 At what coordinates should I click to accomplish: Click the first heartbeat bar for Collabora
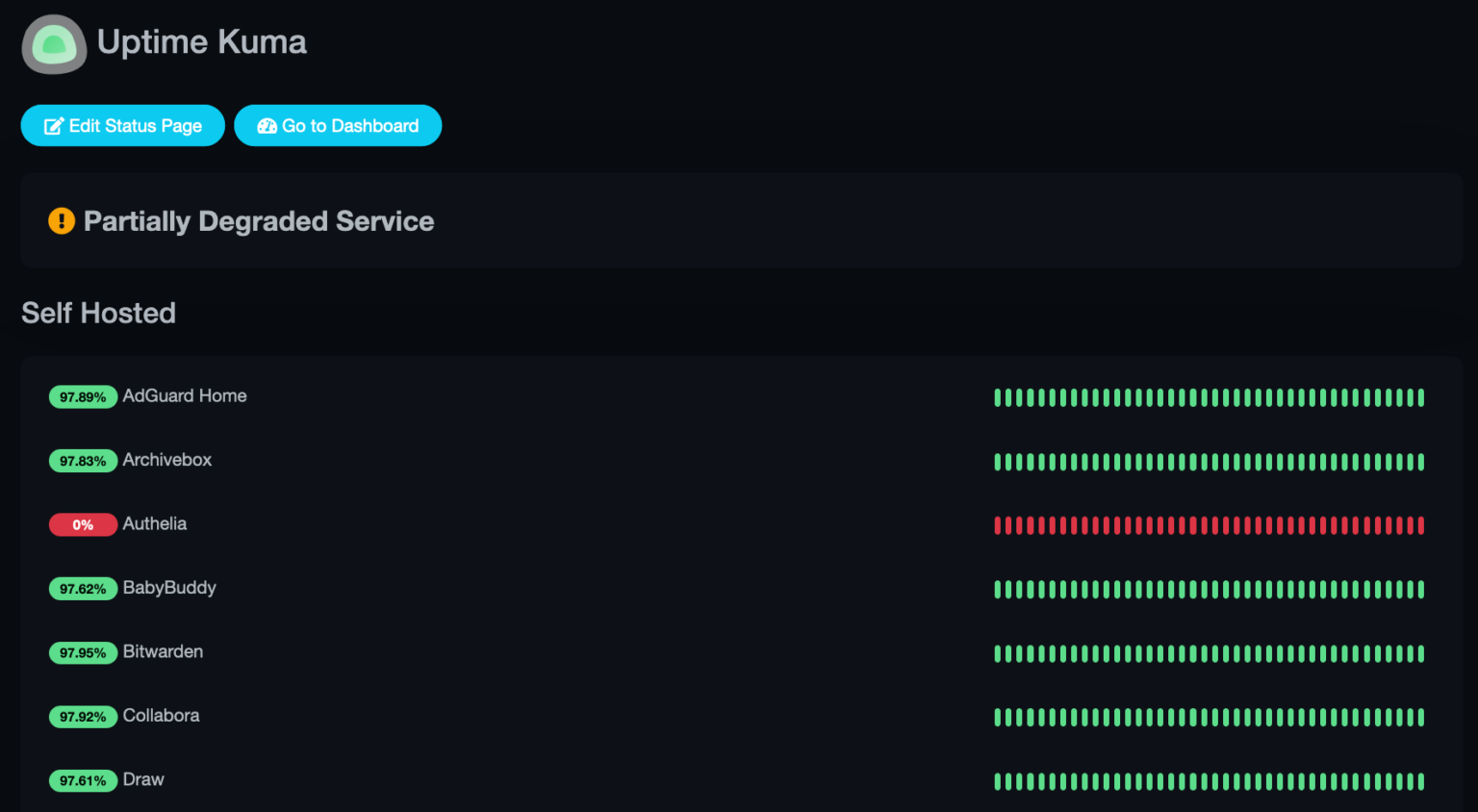coord(997,717)
